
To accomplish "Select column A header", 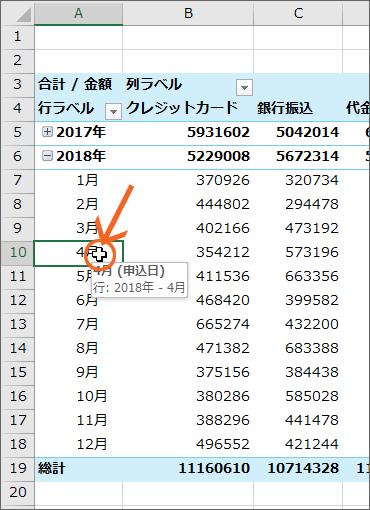I will click(78, 13).
